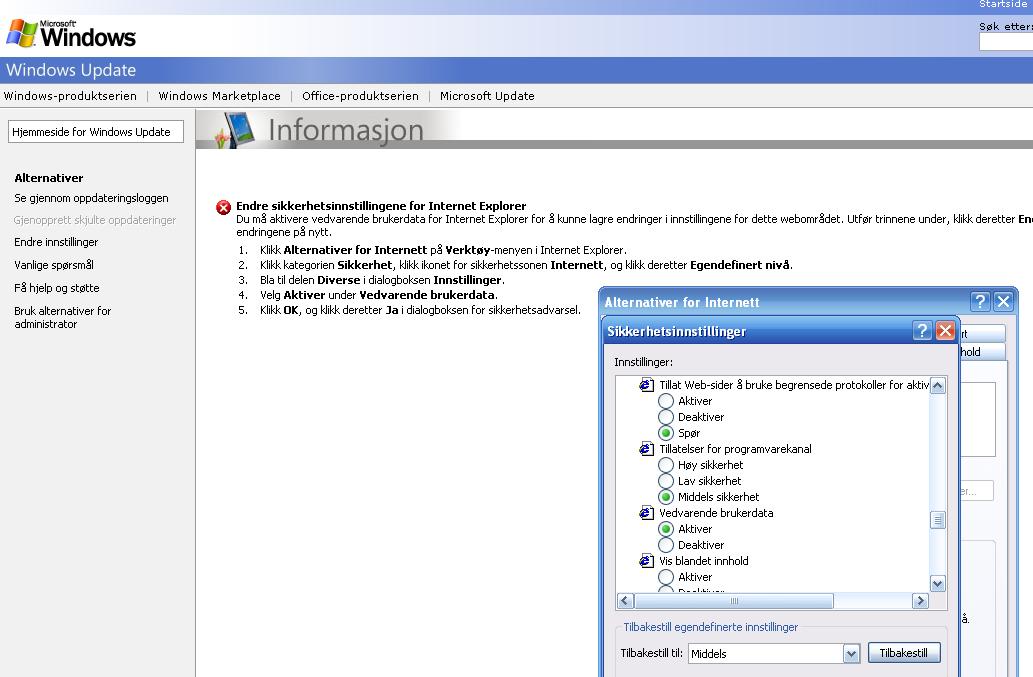1033x677 pixels.
Task: Click the 'Vis blandet innhold' setting text
Action: pos(704,561)
